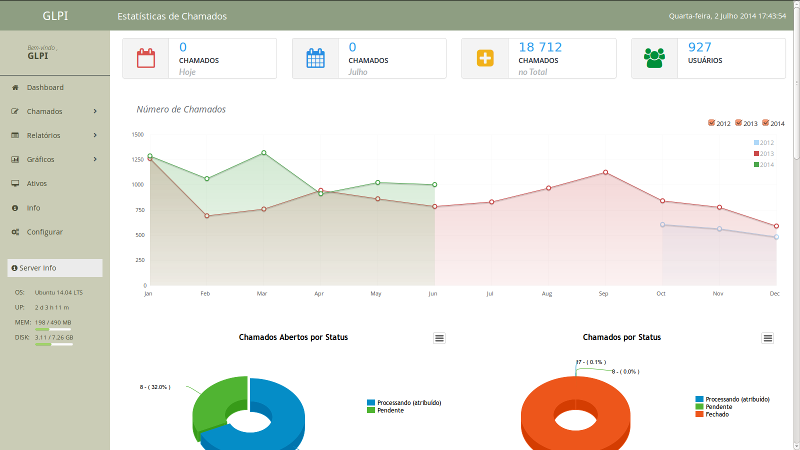Disable the 2014 year checkbox
Screen dimensions: 800x450
point(766,123)
